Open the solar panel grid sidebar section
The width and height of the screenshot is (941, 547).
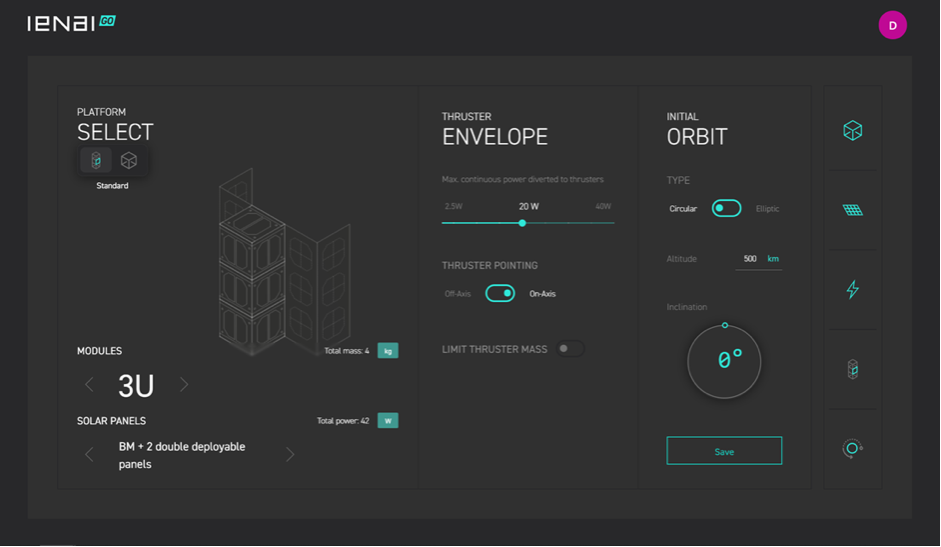852,210
